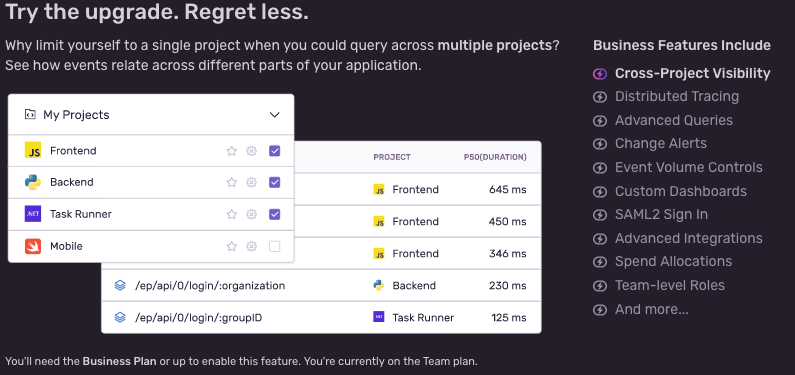Uncheck the Backend project checkbox
Viewport: 795px width, 375px height.
pos(274,182)
